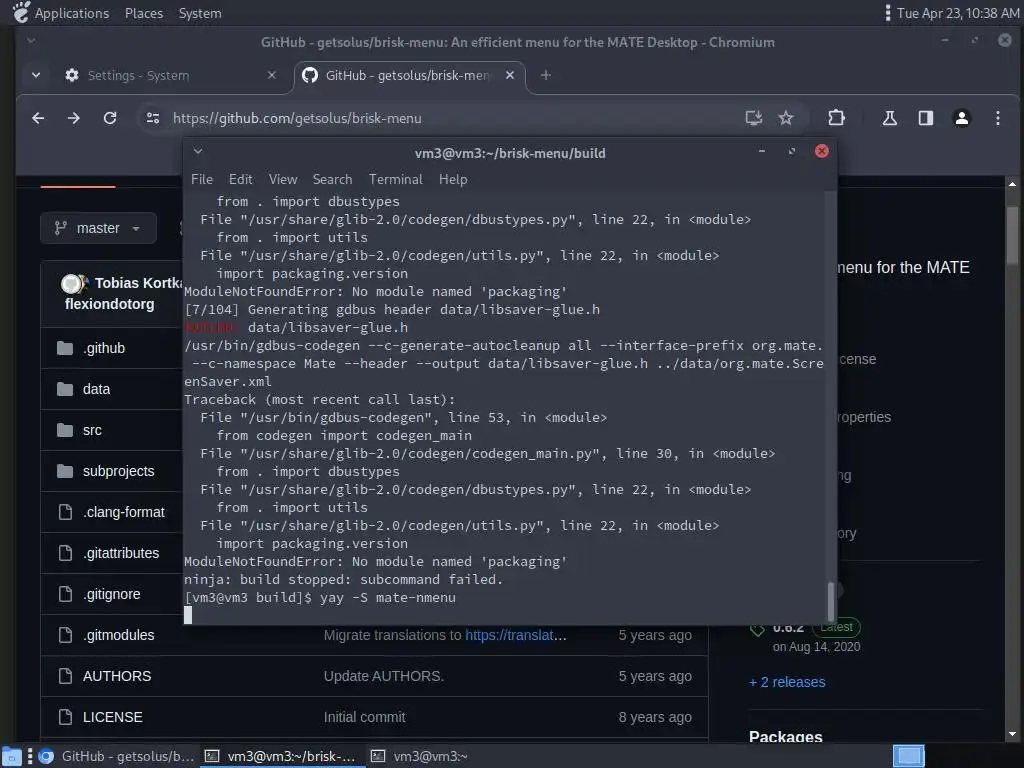Open terminal Terminal menu

(396, 180)
